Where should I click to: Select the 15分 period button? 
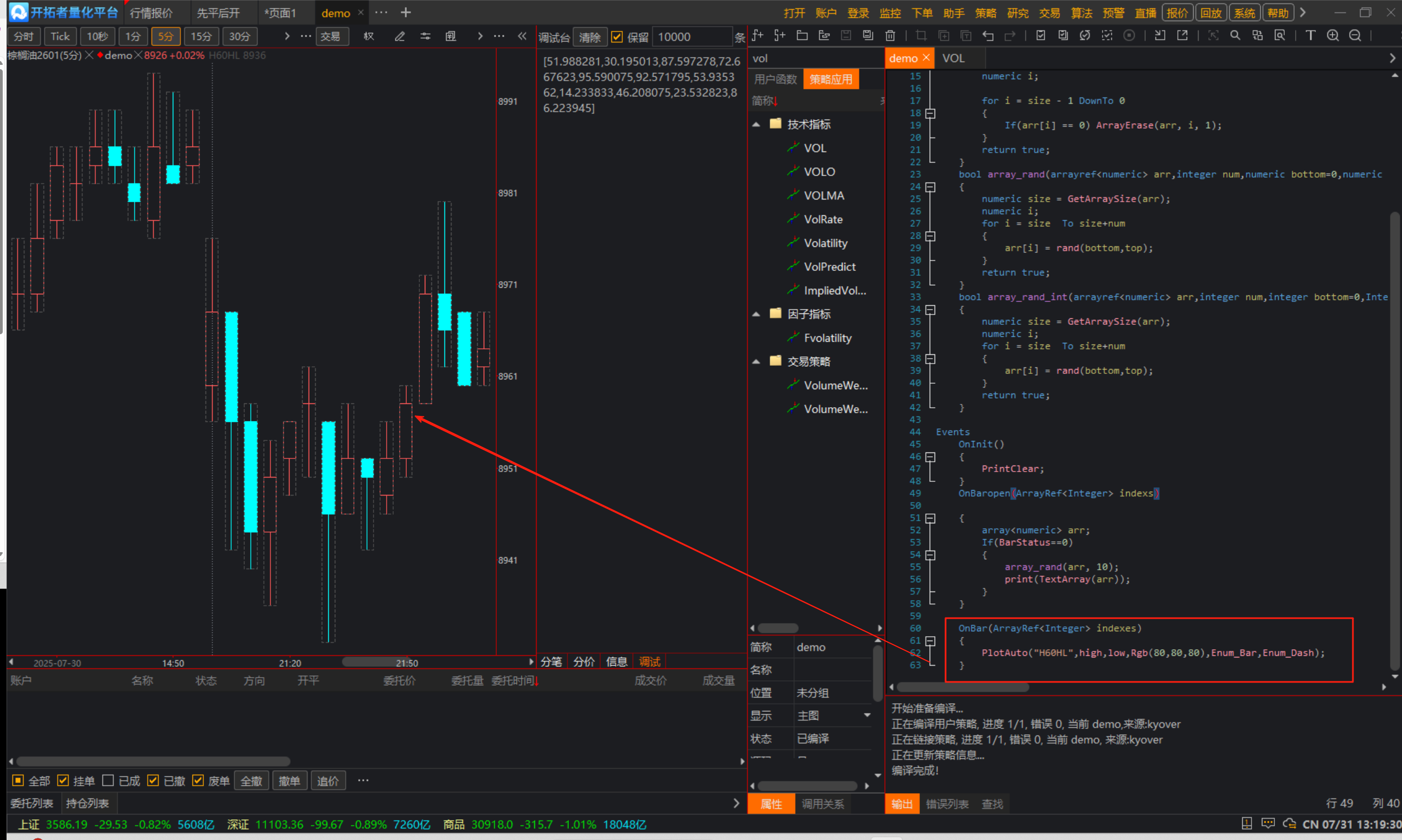202,36
